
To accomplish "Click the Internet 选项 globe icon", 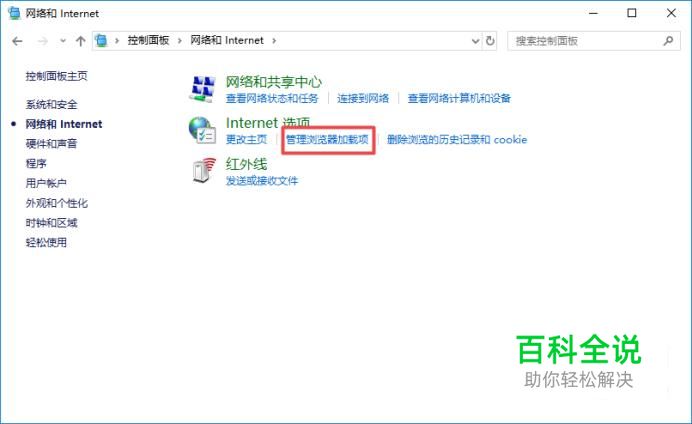I will [203, 130].
